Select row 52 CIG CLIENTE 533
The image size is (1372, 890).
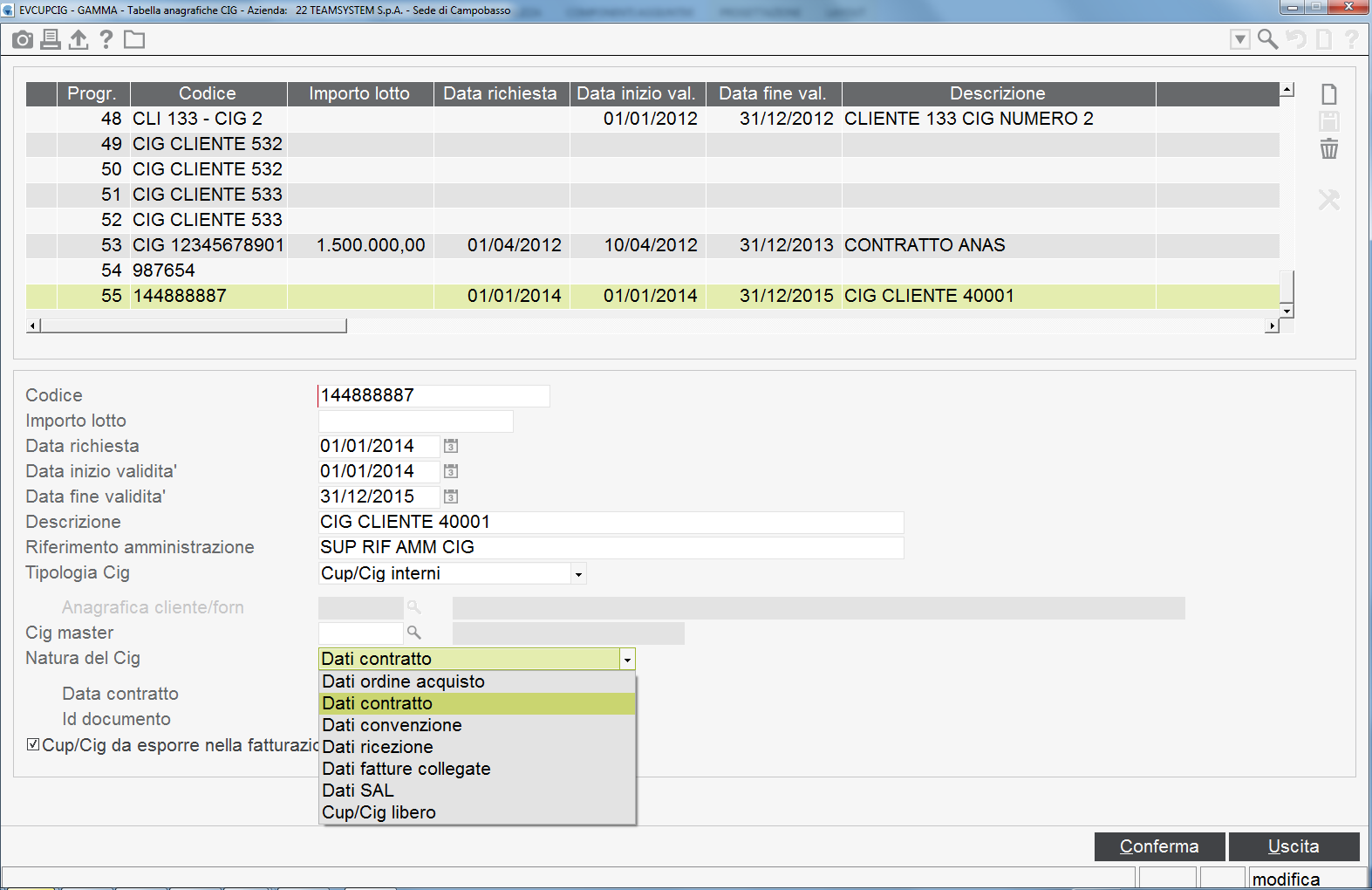(652, 220)
